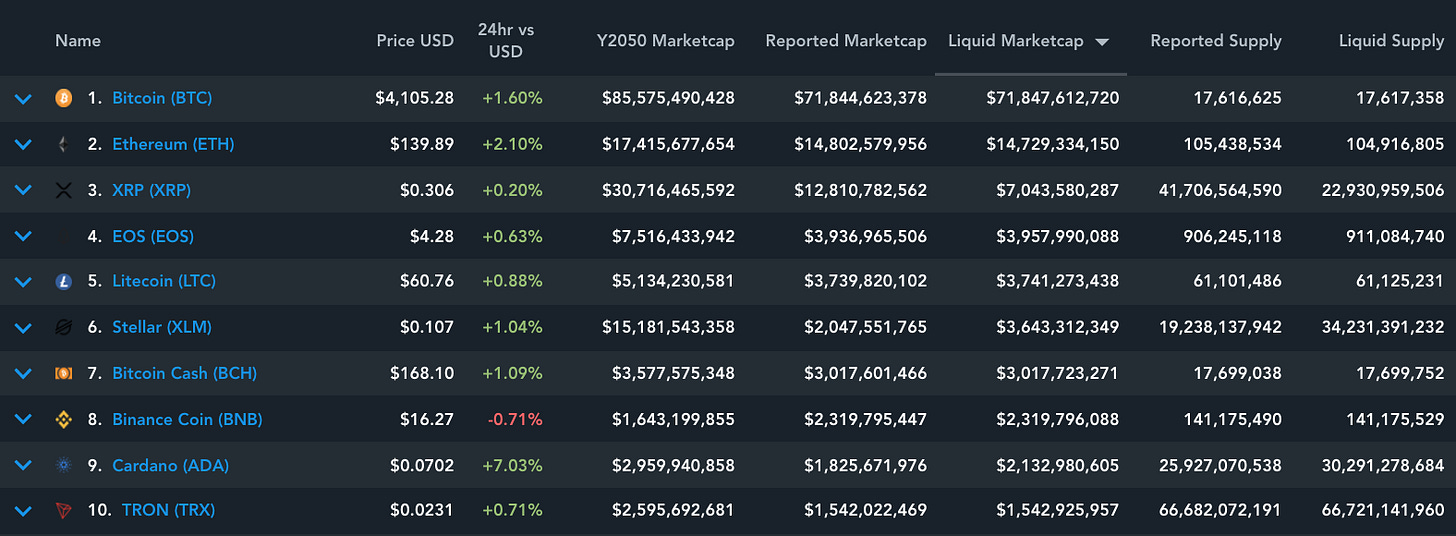Sort by Reported Marketcap header
1456x536 pixels.
(846, 41)
